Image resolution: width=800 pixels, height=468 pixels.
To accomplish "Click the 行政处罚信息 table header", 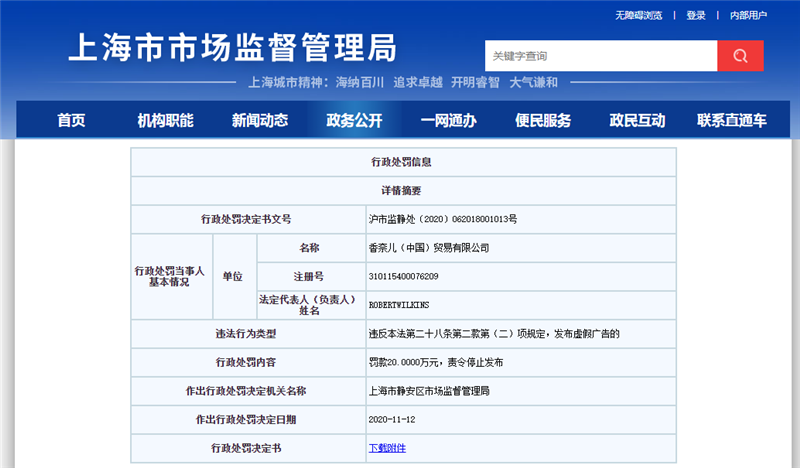I will pos(403,161).
